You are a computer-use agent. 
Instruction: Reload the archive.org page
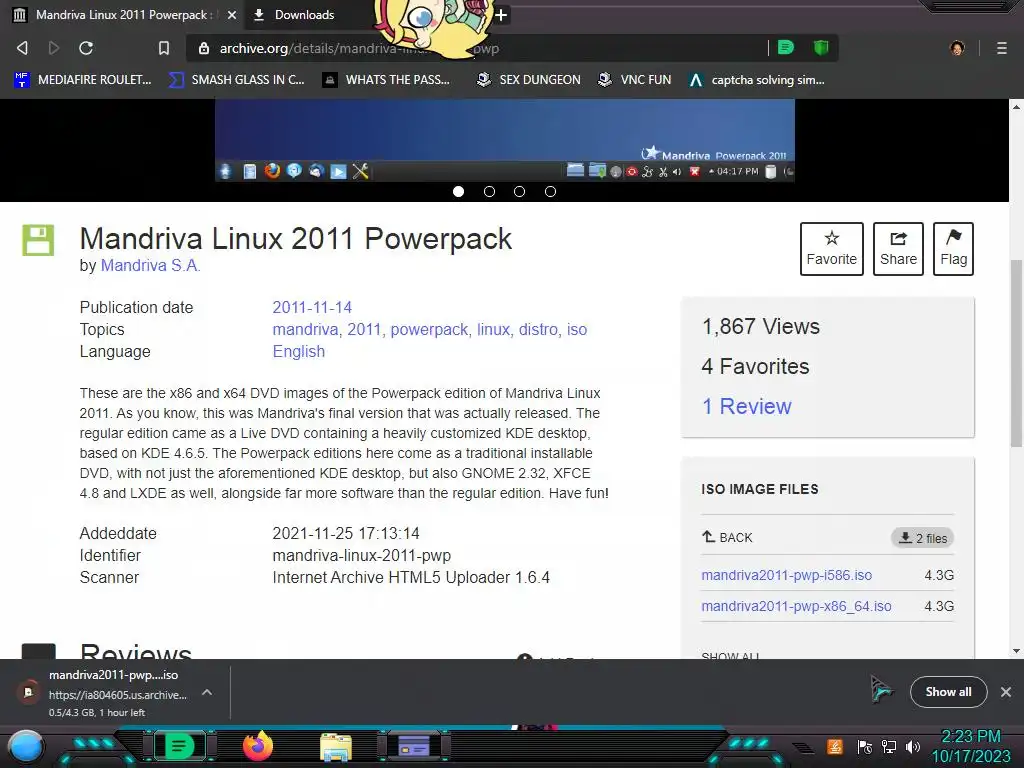pyautogui.click(x=86, y=48)
